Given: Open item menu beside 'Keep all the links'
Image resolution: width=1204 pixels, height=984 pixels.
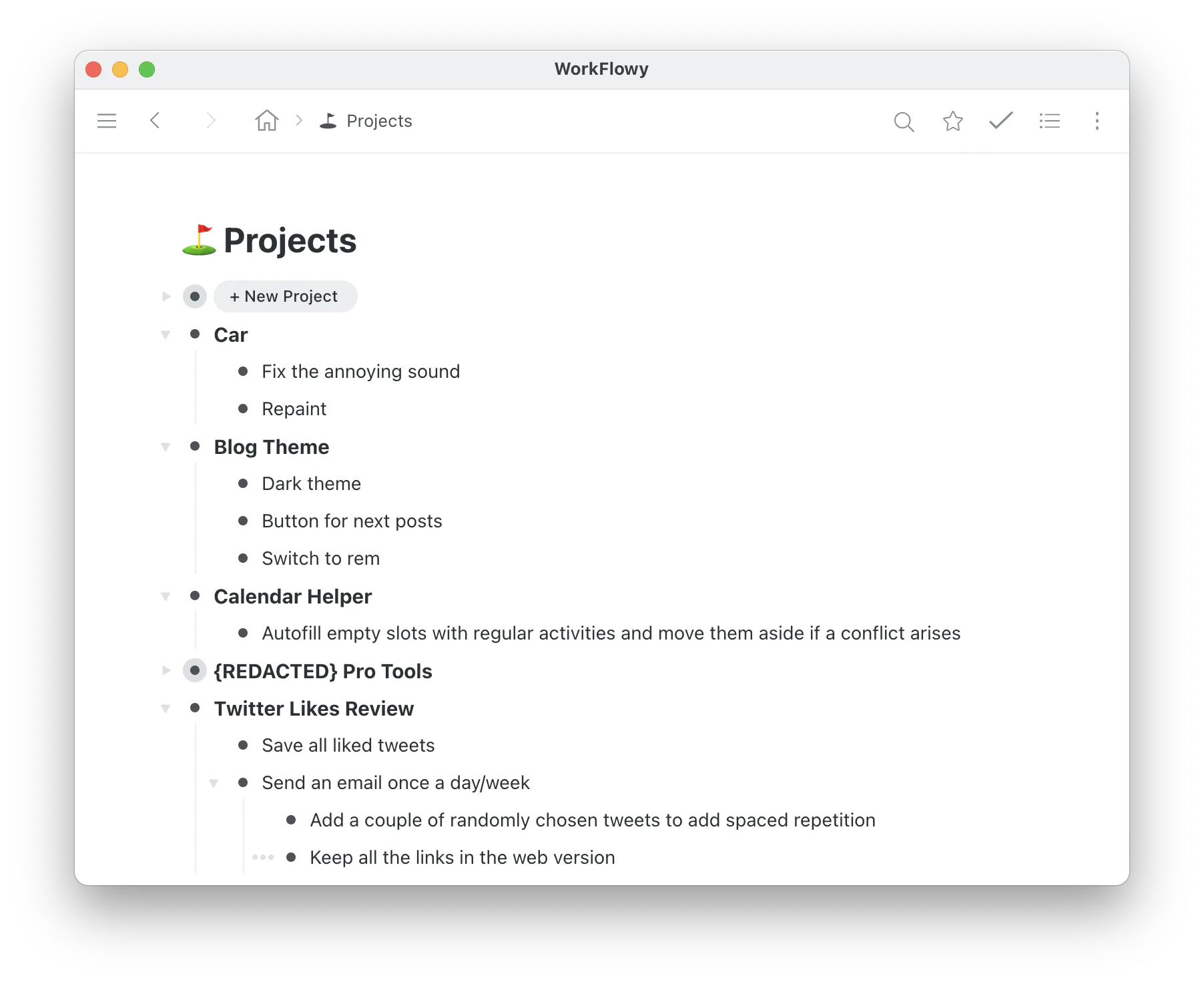Looking at the screenshot, I should pos(263,857).
